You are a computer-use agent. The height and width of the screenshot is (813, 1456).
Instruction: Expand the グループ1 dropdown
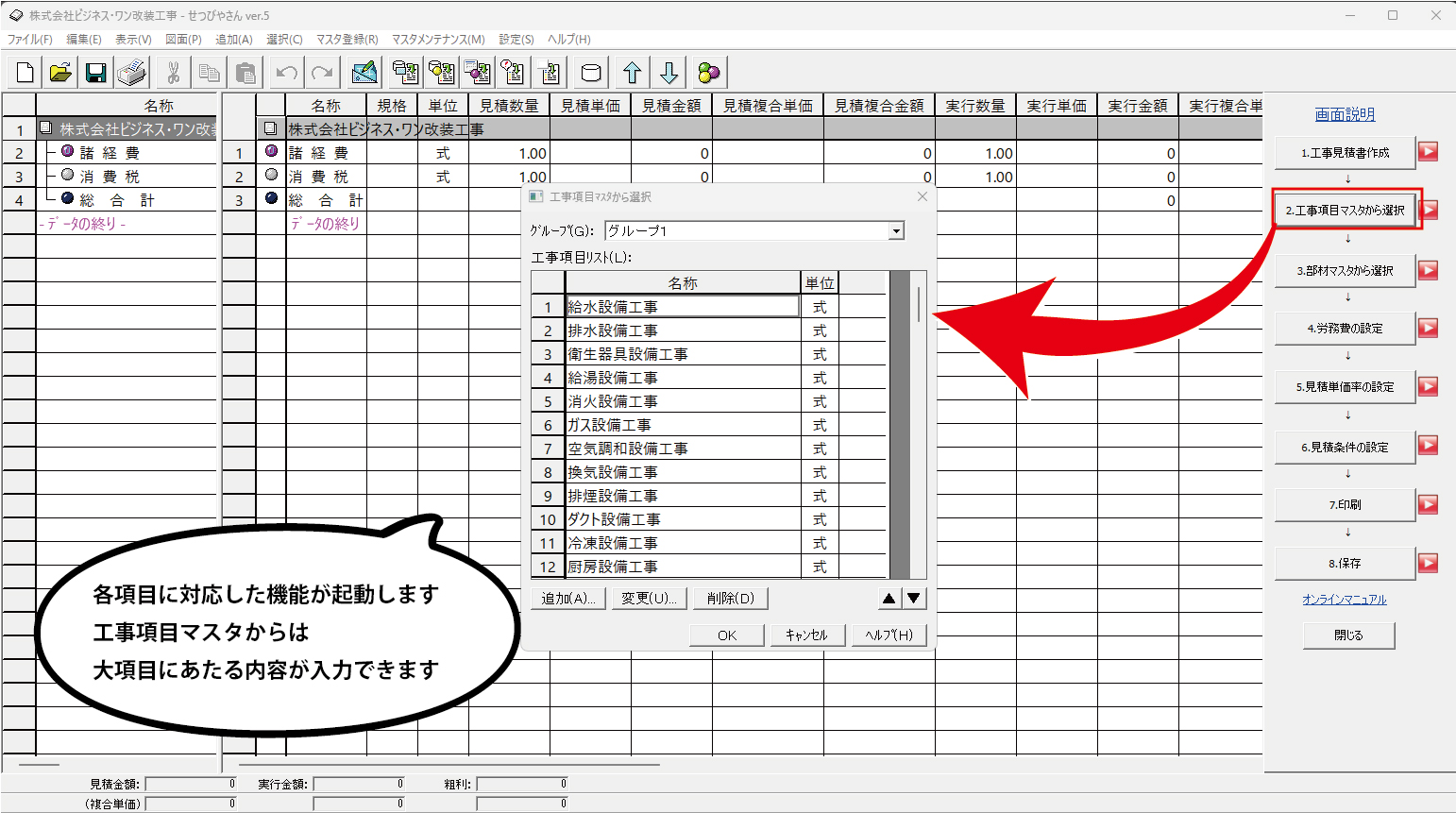896,230
